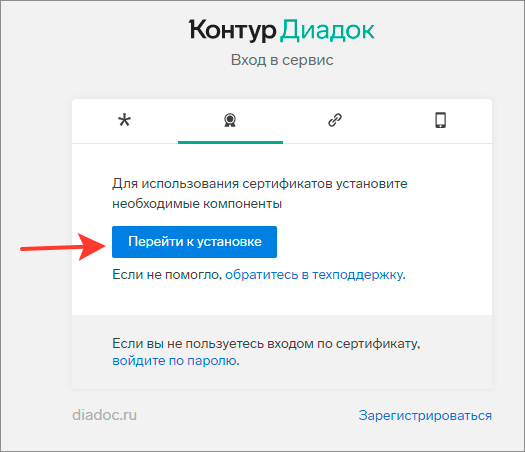
Task: Follow the войдите по паролю link
Action: click(x=174, y=361)
